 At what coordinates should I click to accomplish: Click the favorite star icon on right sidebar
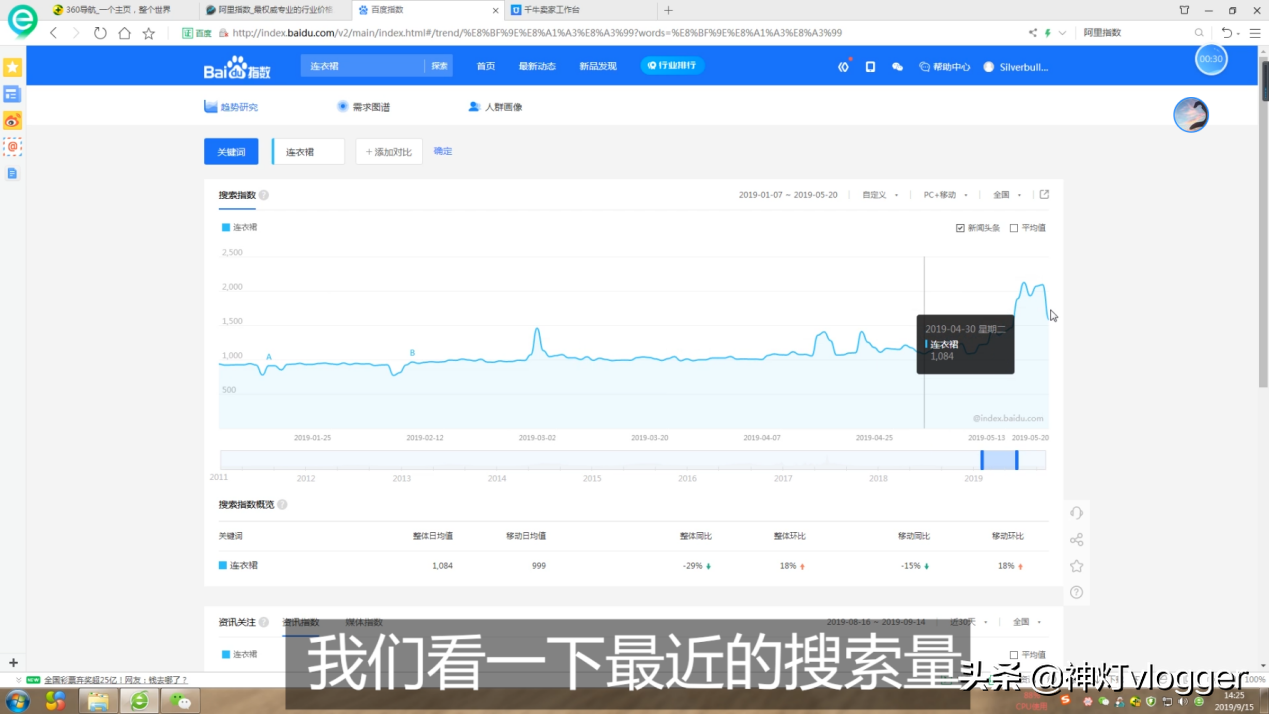click(x=1076, y=566)
